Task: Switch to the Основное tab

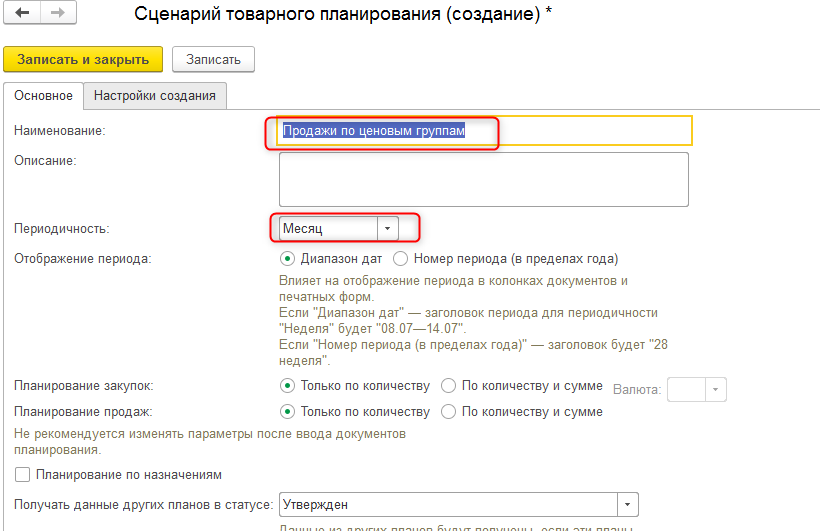Action: point(43,96)
